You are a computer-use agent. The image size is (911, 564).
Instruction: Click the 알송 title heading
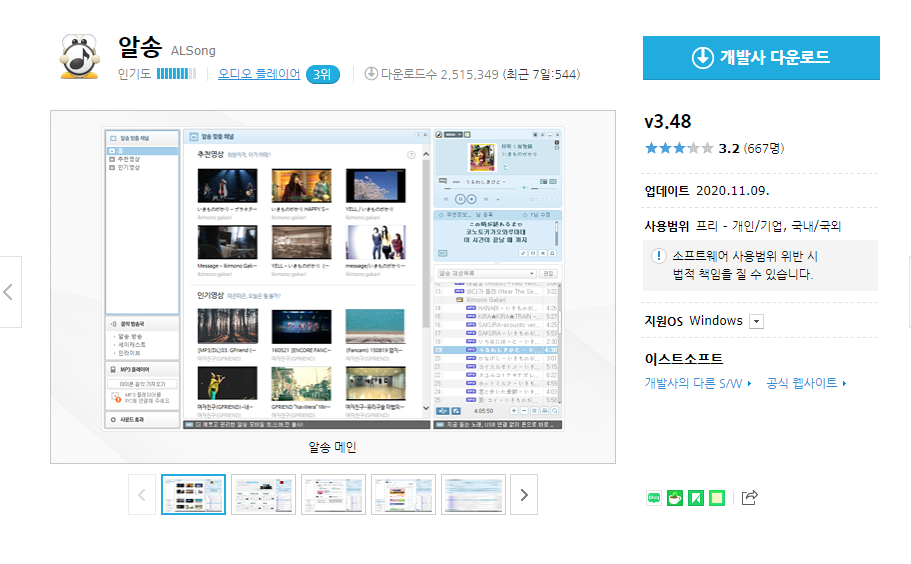(140, 47)
